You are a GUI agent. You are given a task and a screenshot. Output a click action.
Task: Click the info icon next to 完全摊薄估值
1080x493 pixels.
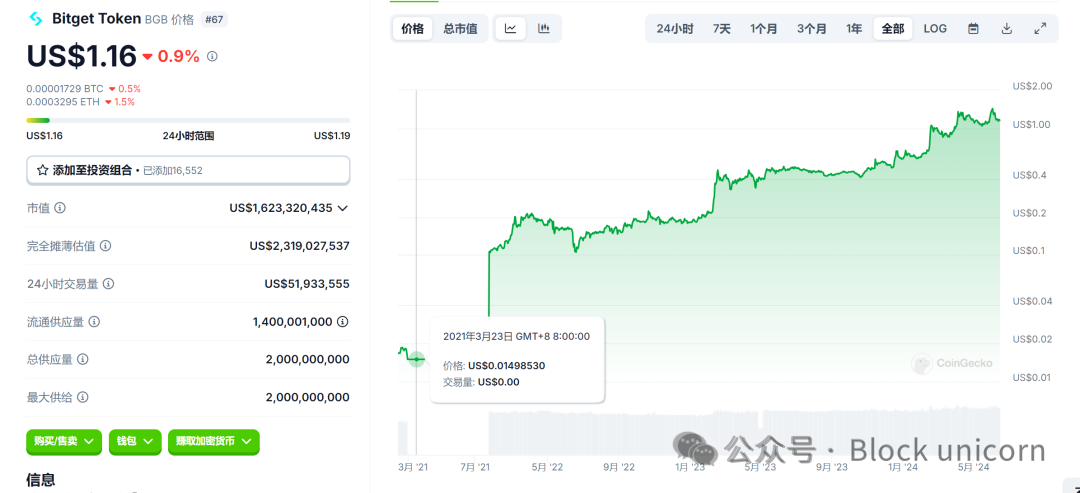click(x=105, y=246)
